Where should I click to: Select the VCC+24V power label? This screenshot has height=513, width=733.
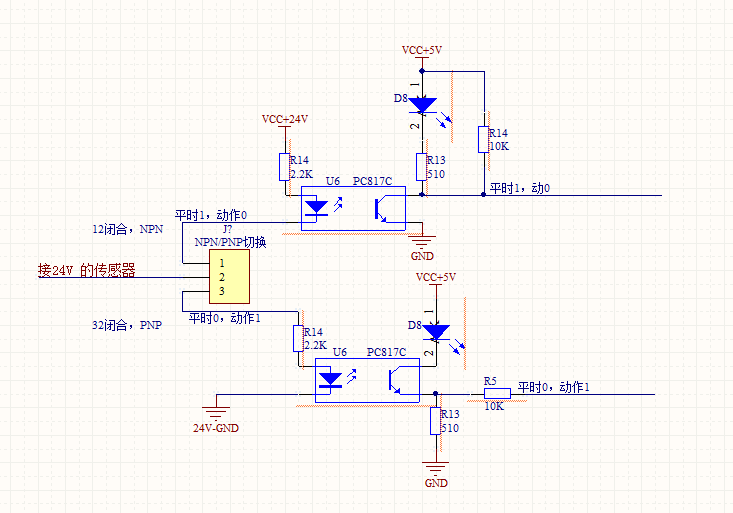click(x=285, y=119)
